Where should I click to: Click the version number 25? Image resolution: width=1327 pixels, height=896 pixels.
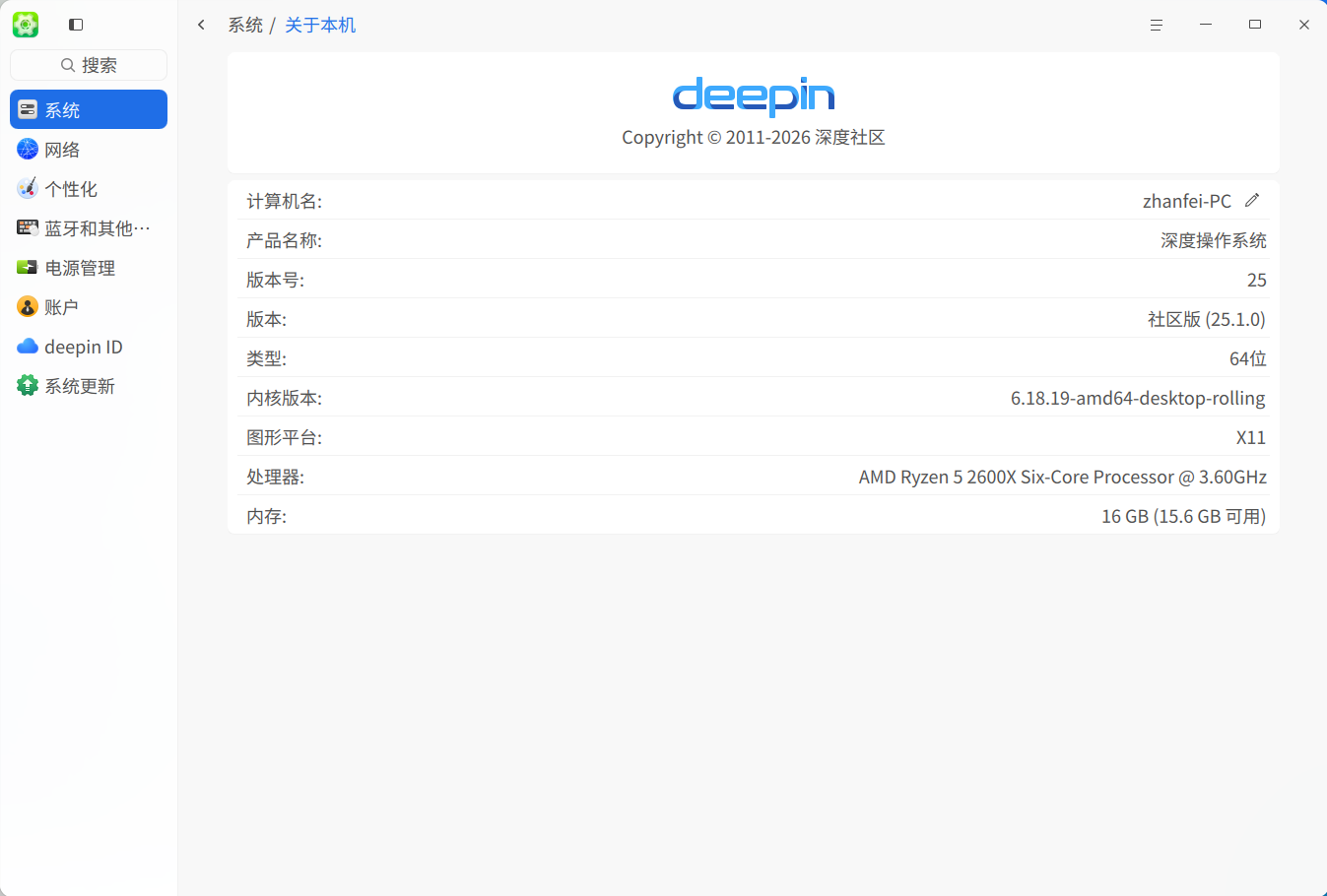pos(1257,280)
